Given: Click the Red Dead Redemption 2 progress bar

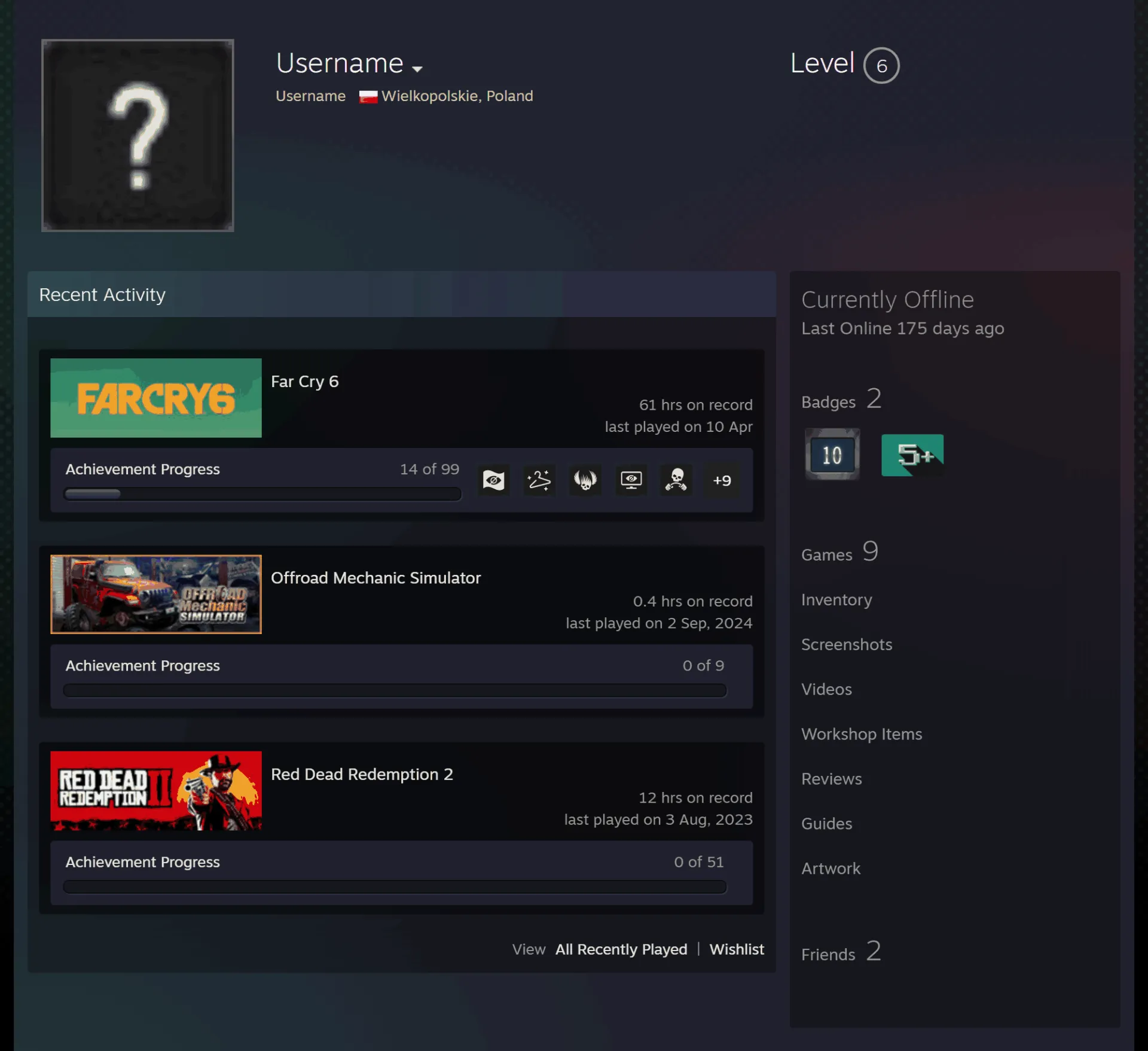Looking at the screenshot, I should [x=395, y=887].
